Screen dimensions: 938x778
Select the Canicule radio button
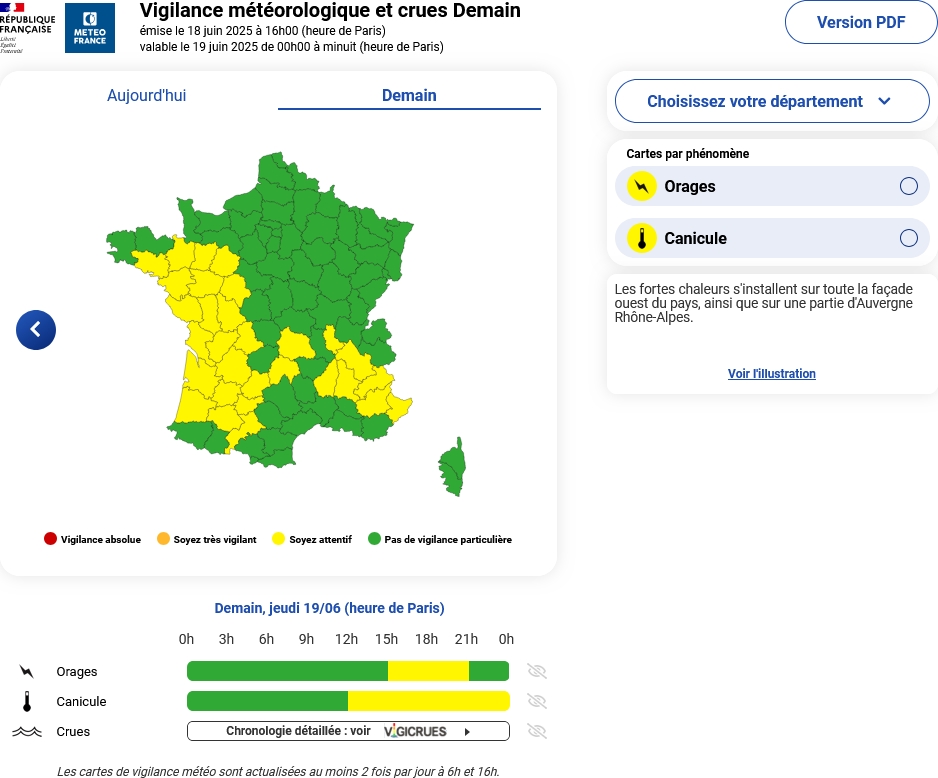pyautogui.click(x=909, y=238)
